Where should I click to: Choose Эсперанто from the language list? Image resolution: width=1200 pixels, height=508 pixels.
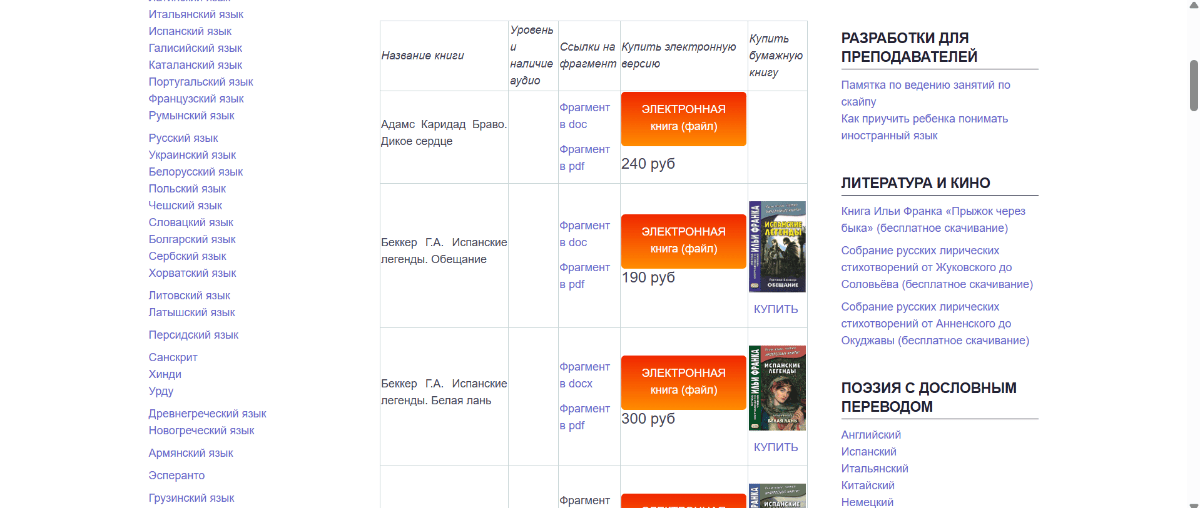[x=176, y=476]
